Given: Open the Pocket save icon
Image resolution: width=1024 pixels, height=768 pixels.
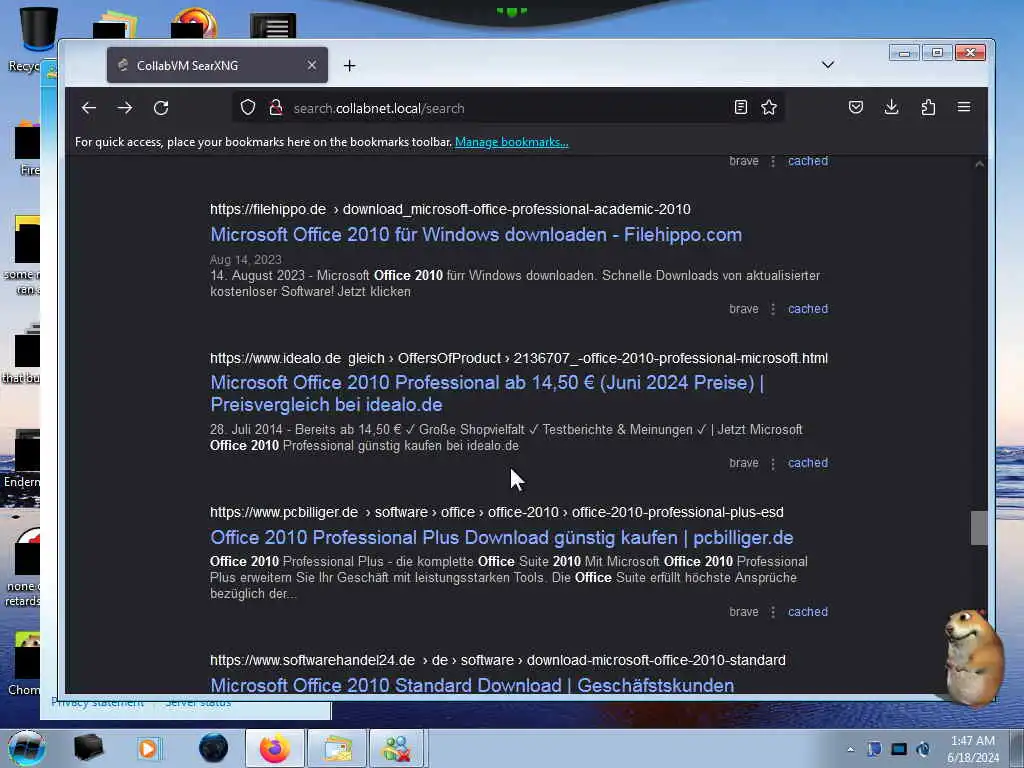Looking at the screenshot, I should 856,107.
